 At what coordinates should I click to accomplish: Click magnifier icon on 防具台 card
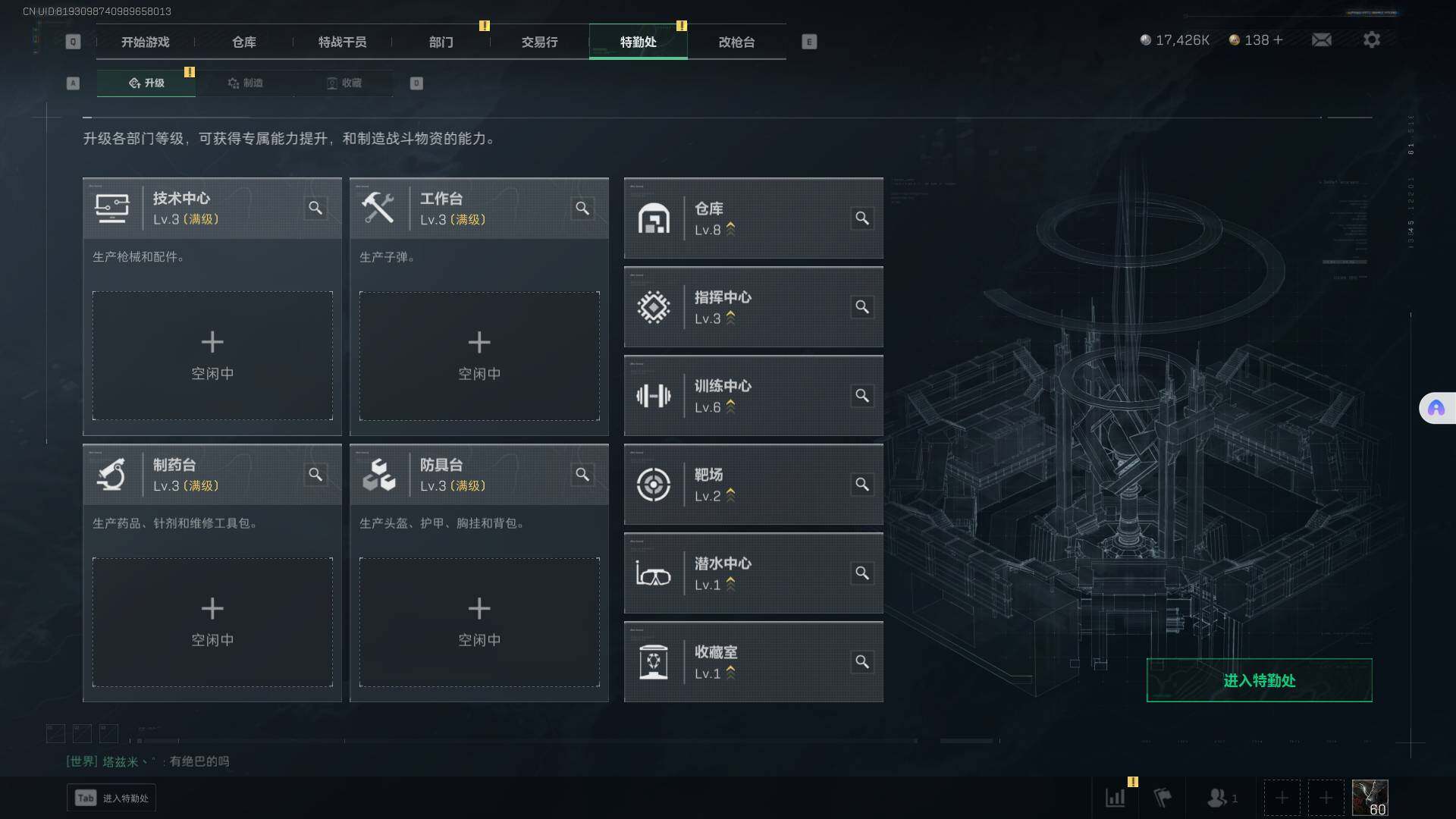click(x=582, y=474)
